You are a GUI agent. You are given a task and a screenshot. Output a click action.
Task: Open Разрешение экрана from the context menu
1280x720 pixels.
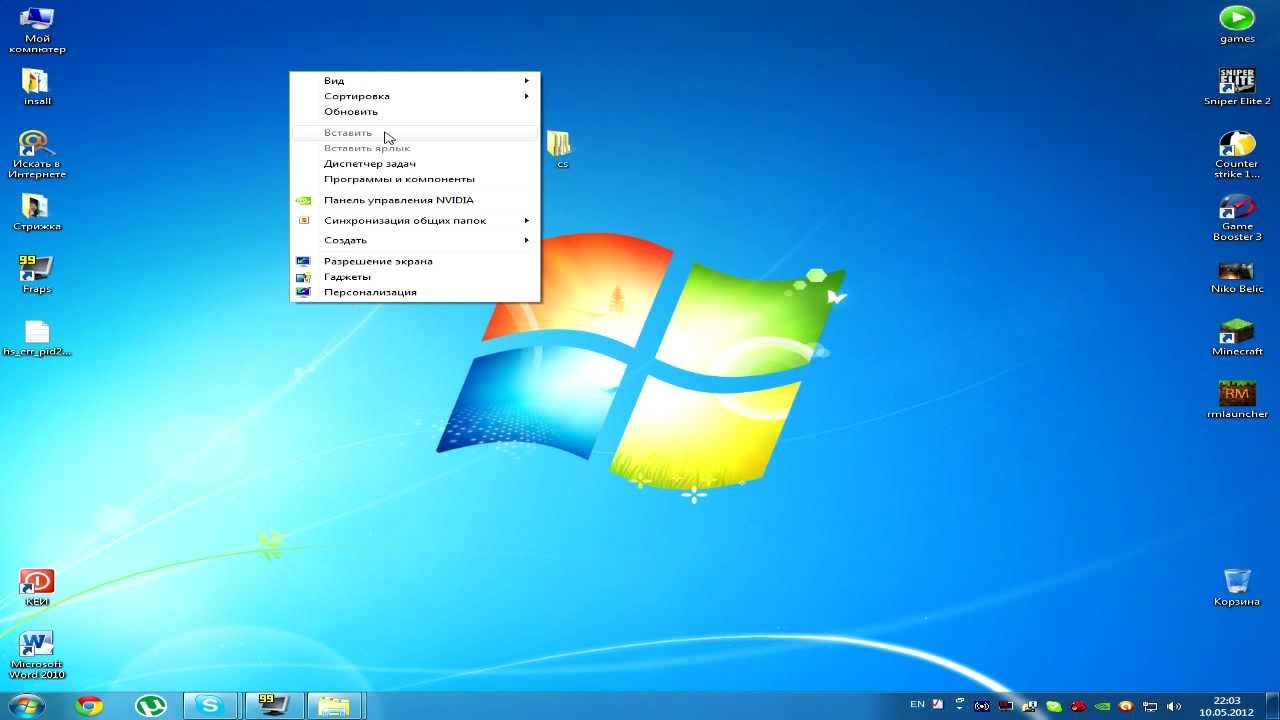tap(415, 261)
